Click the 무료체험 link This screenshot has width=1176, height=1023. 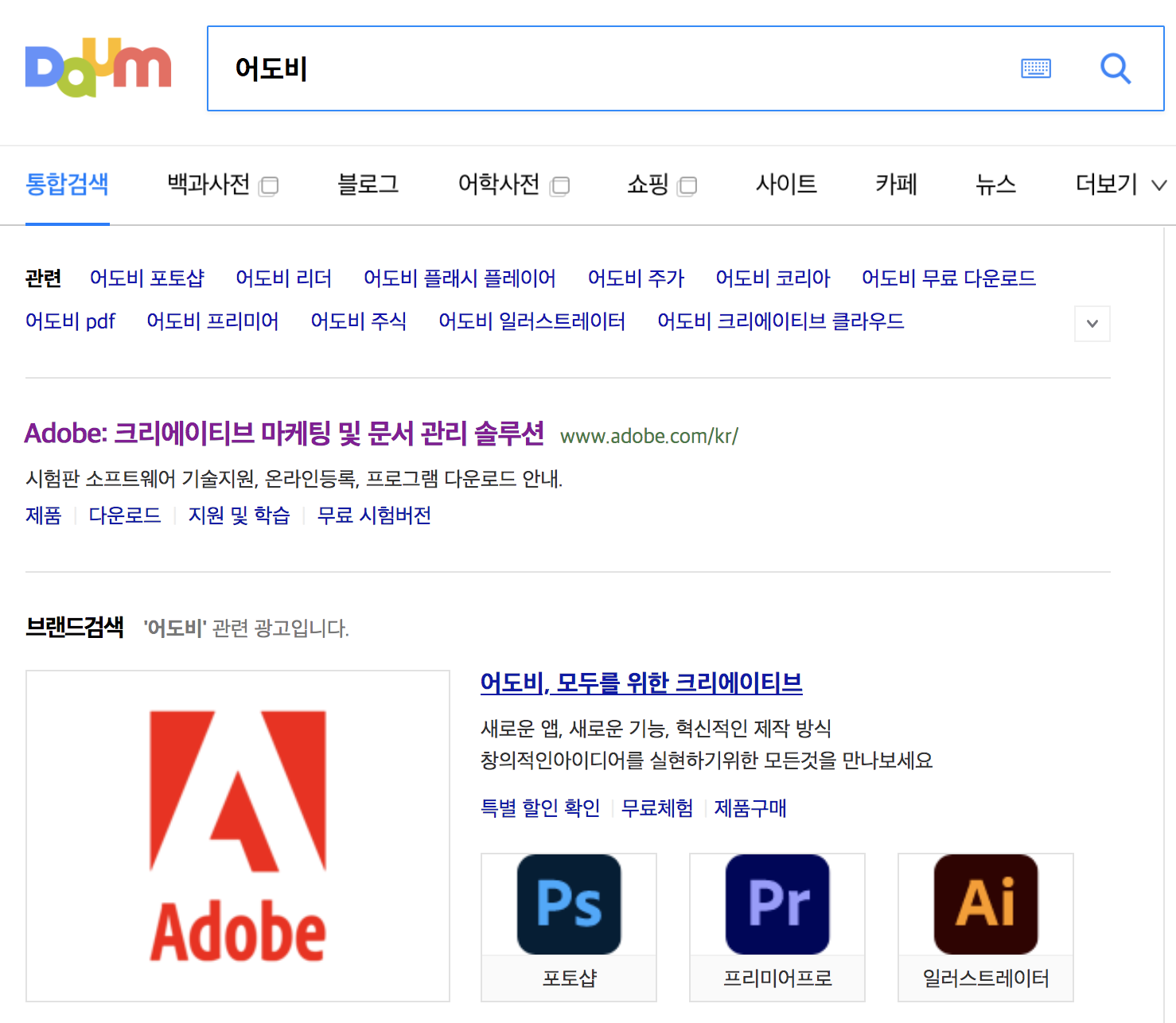657,808
